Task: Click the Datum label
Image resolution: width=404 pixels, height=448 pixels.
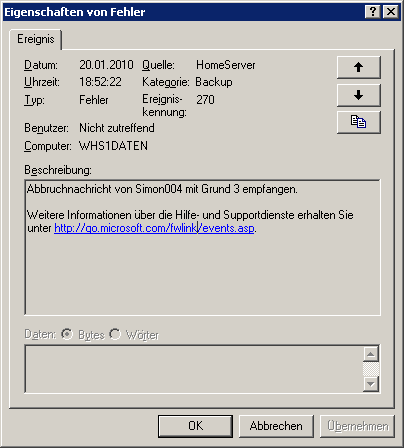Action: coord(41,65)
